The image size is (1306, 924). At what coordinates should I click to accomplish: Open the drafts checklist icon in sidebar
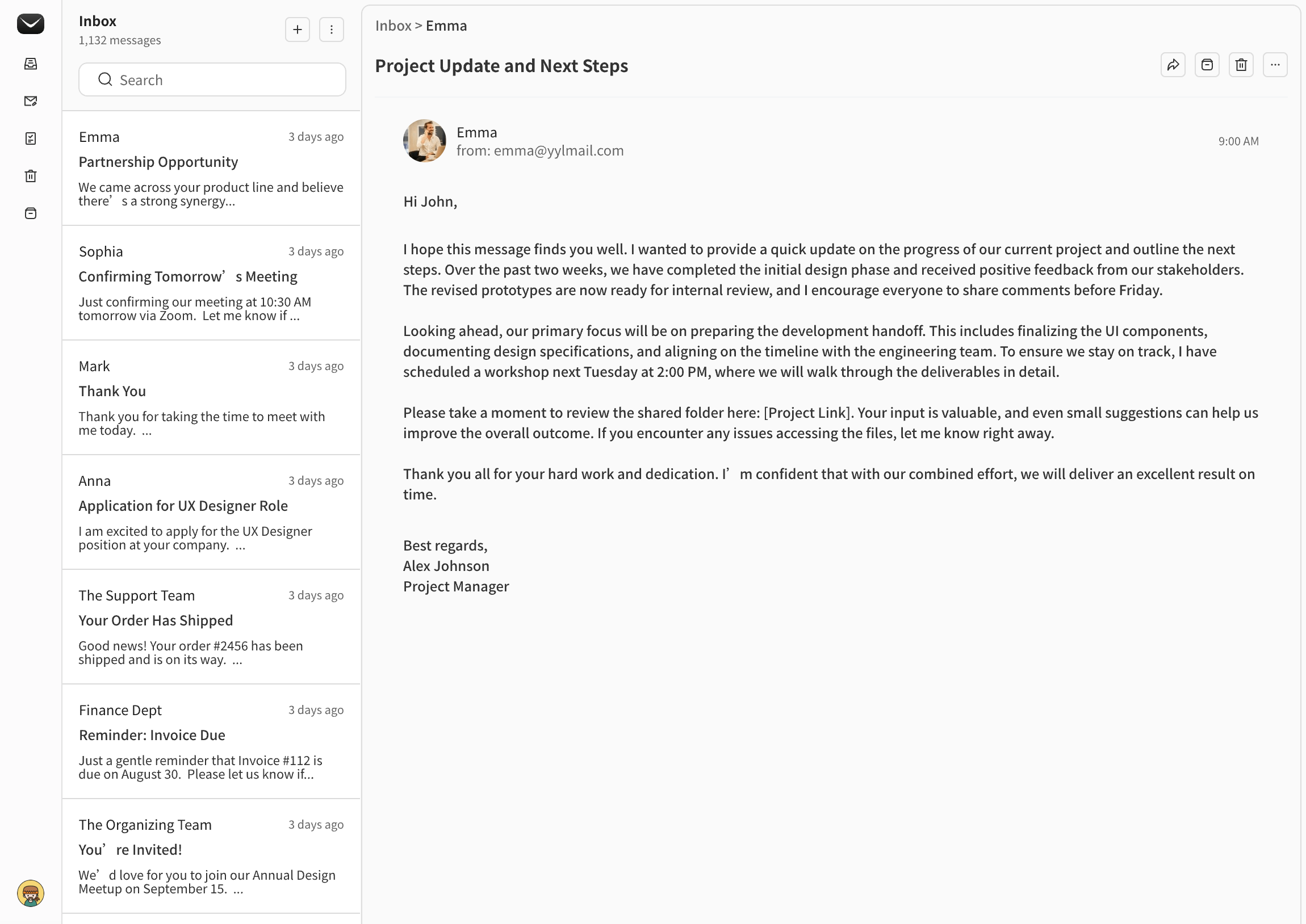[x=31, y=138]
